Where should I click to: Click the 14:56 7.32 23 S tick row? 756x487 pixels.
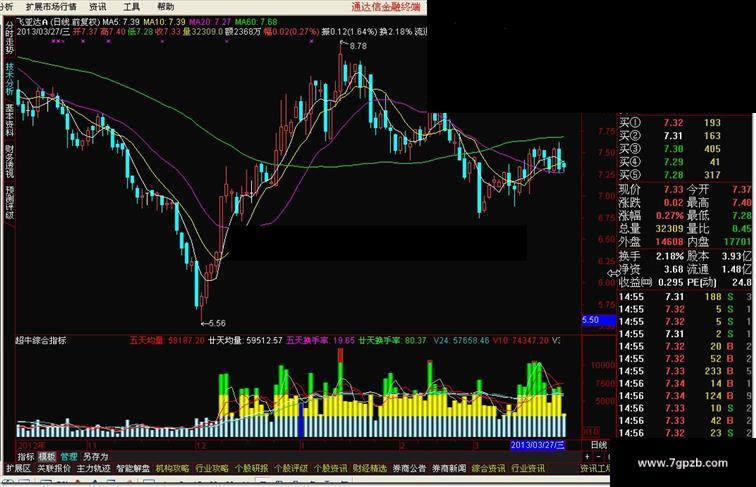coord(685,433)
